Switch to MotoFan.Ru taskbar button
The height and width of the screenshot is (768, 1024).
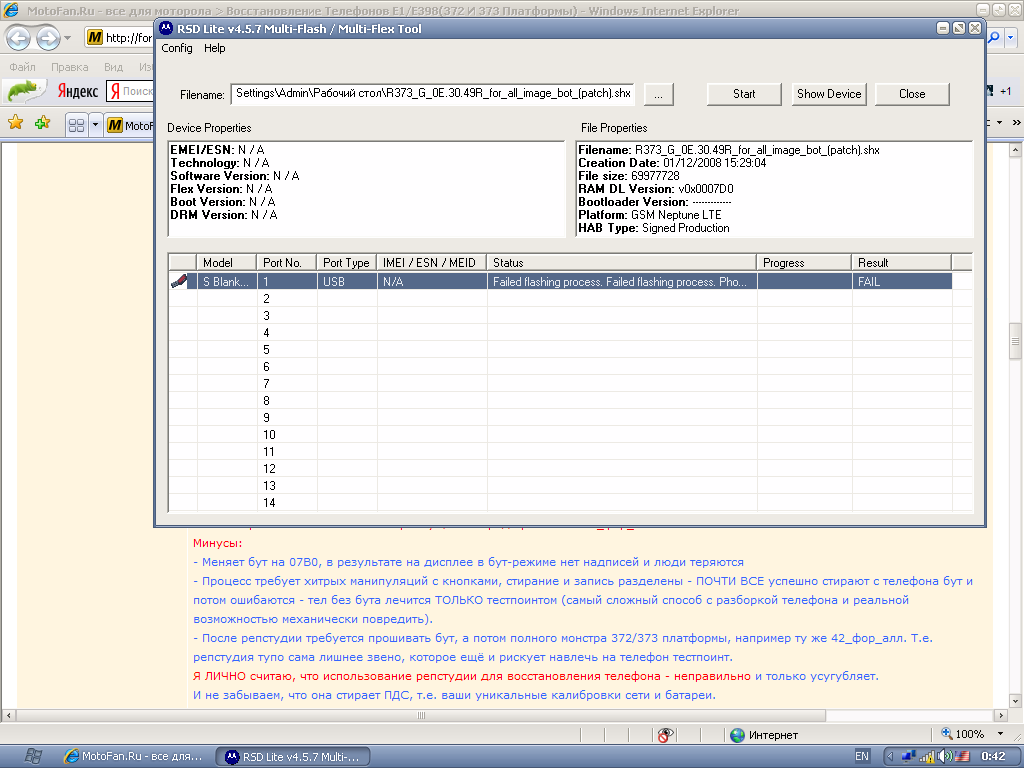pos(135,756)
